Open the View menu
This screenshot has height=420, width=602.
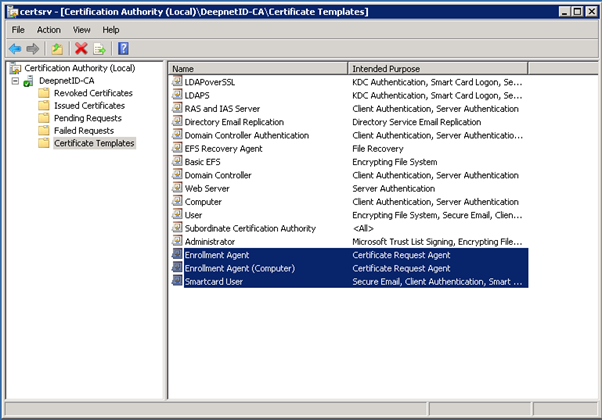coord(81,30)
